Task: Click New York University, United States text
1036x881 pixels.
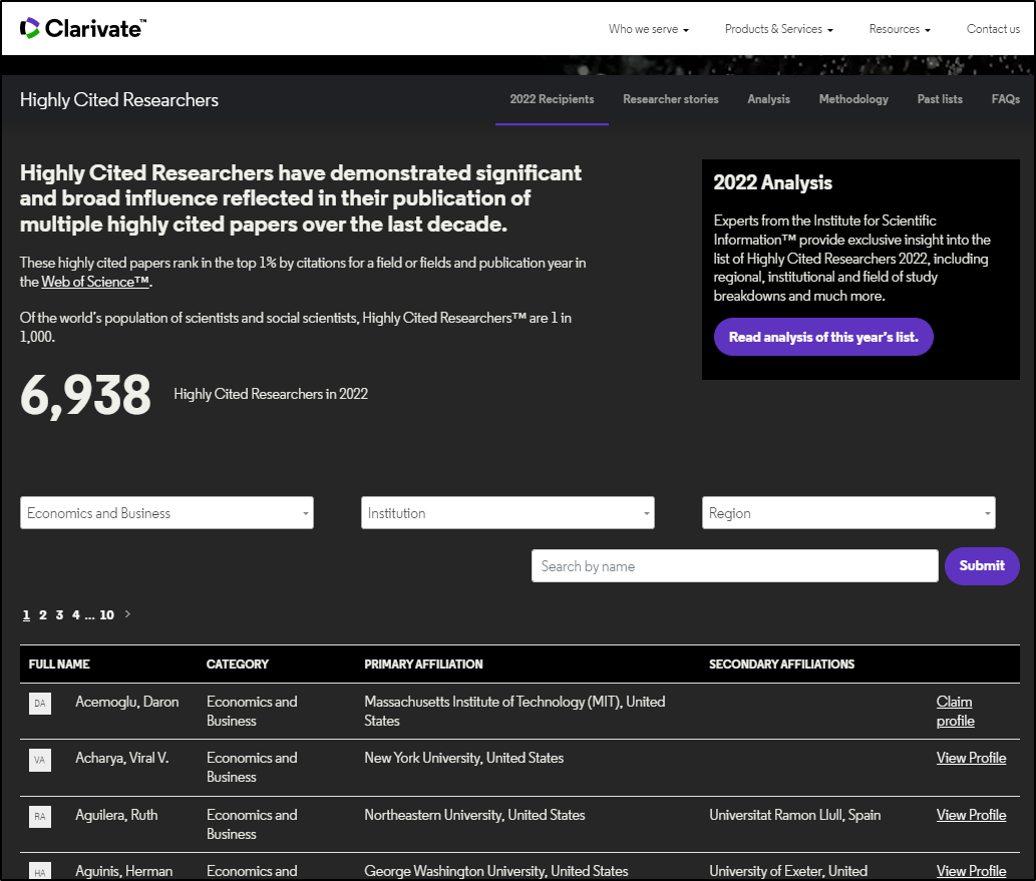Action: 464,758
